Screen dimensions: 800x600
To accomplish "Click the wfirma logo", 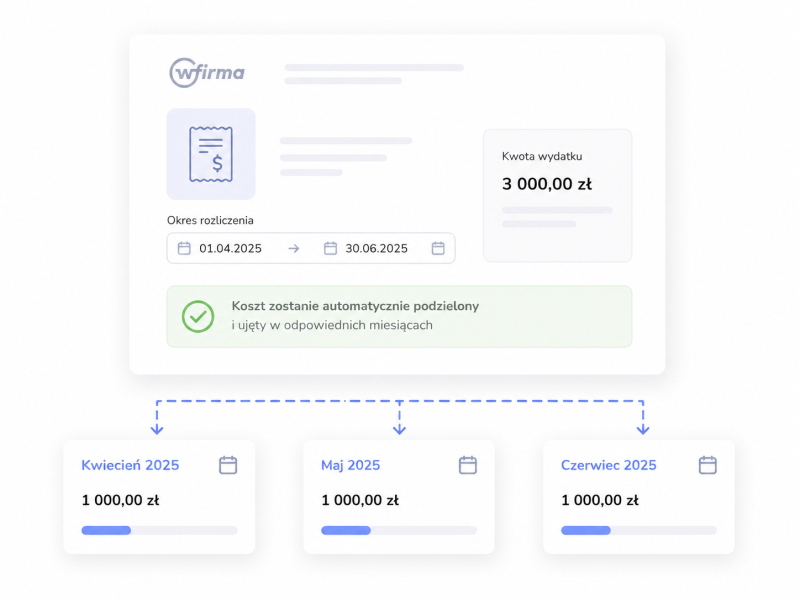I will [x=207, y=72].
